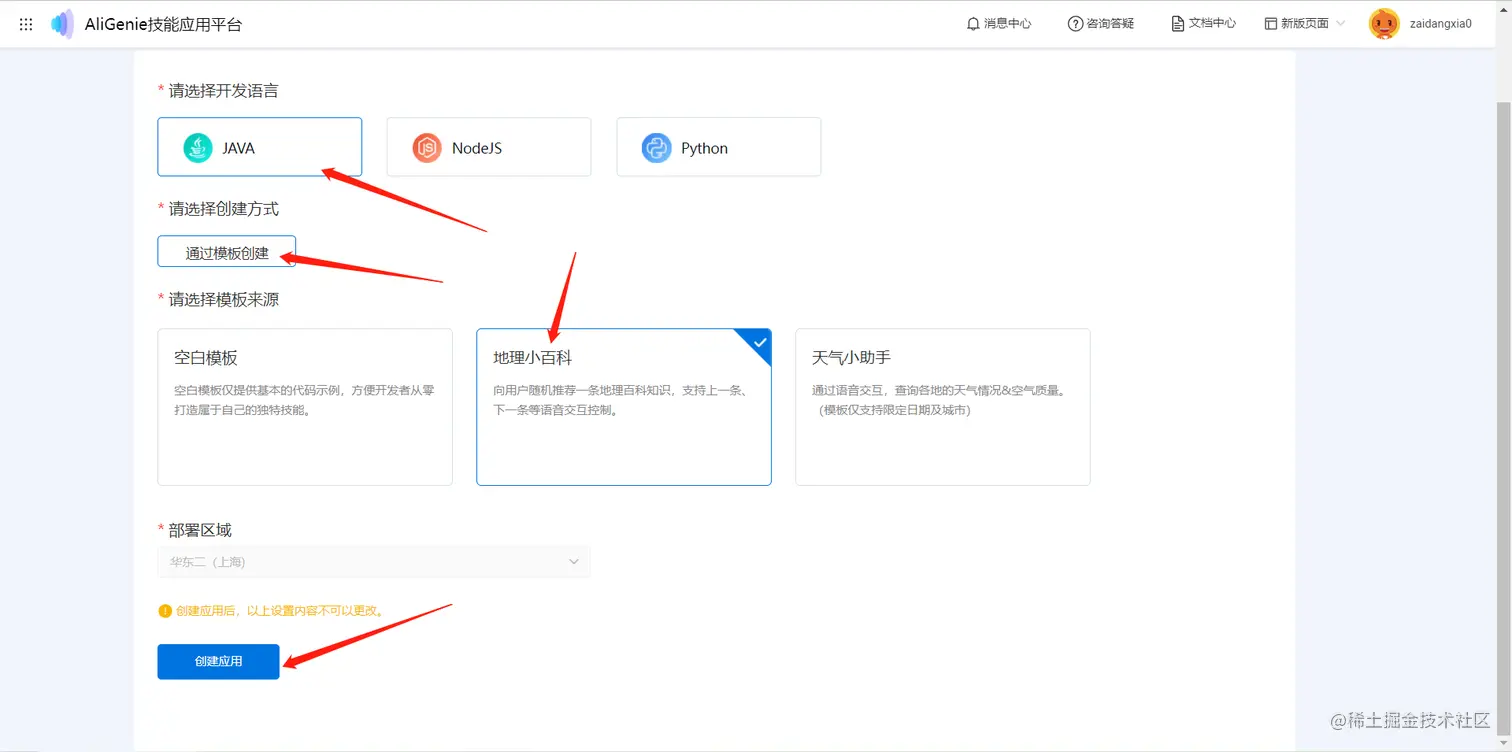The height and width of the screenshot is (752, 1512).
Task: Click the documentation center file icon
Action: tap(1178, 23)
